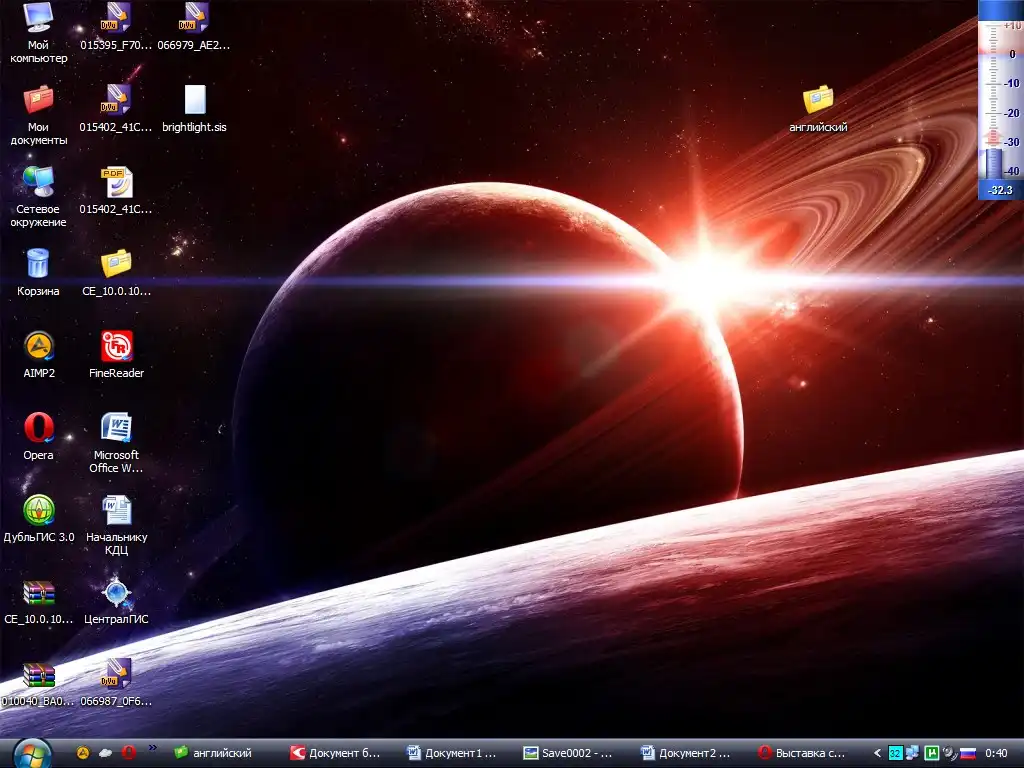Select the ЦентралГИС desktop icon
The image size is (1024, 768).
[116, 593]
